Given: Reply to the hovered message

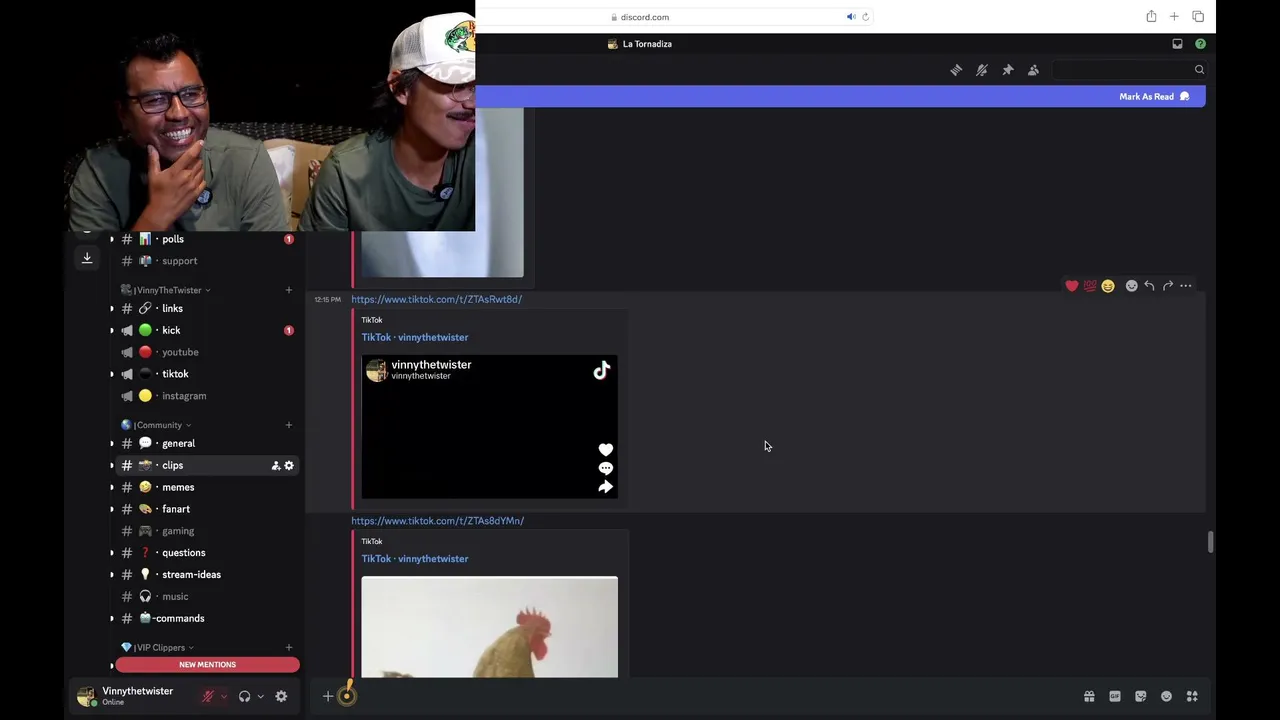Looking at the screenshot, I should [1149, 286].
